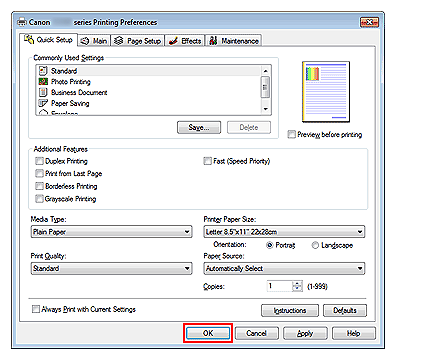Viewport: 421px width, 364px height.
Task: Check Preview before printing
Action: click(292, 134)
